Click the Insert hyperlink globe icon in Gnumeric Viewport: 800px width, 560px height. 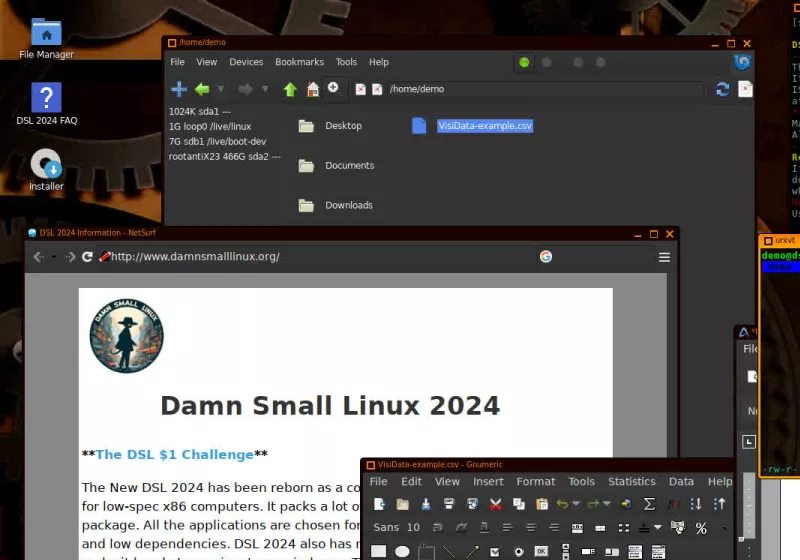pyautogui.click(x=626, y=504)
